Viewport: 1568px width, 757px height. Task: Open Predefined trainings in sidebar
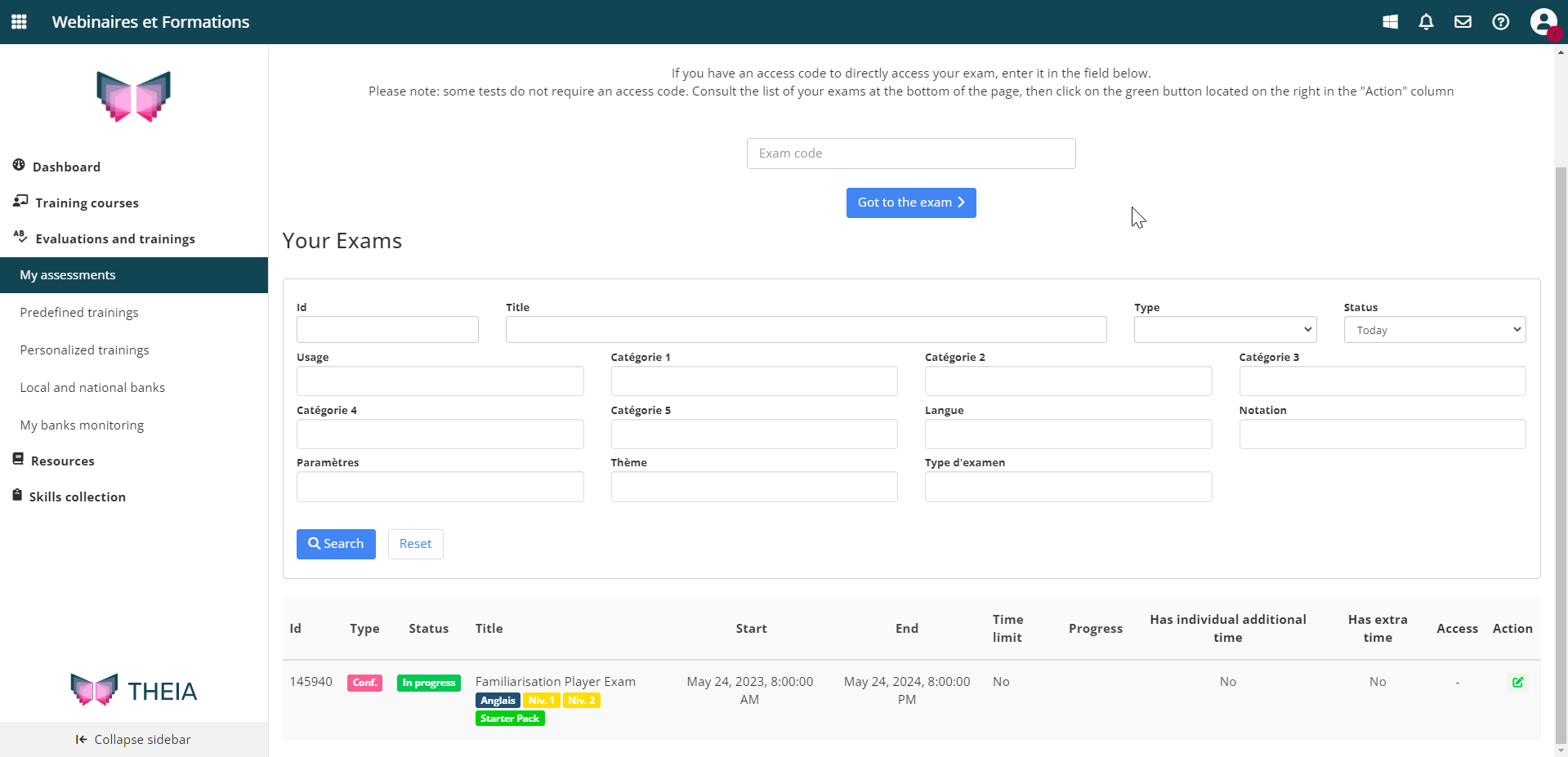pos(79,313)
